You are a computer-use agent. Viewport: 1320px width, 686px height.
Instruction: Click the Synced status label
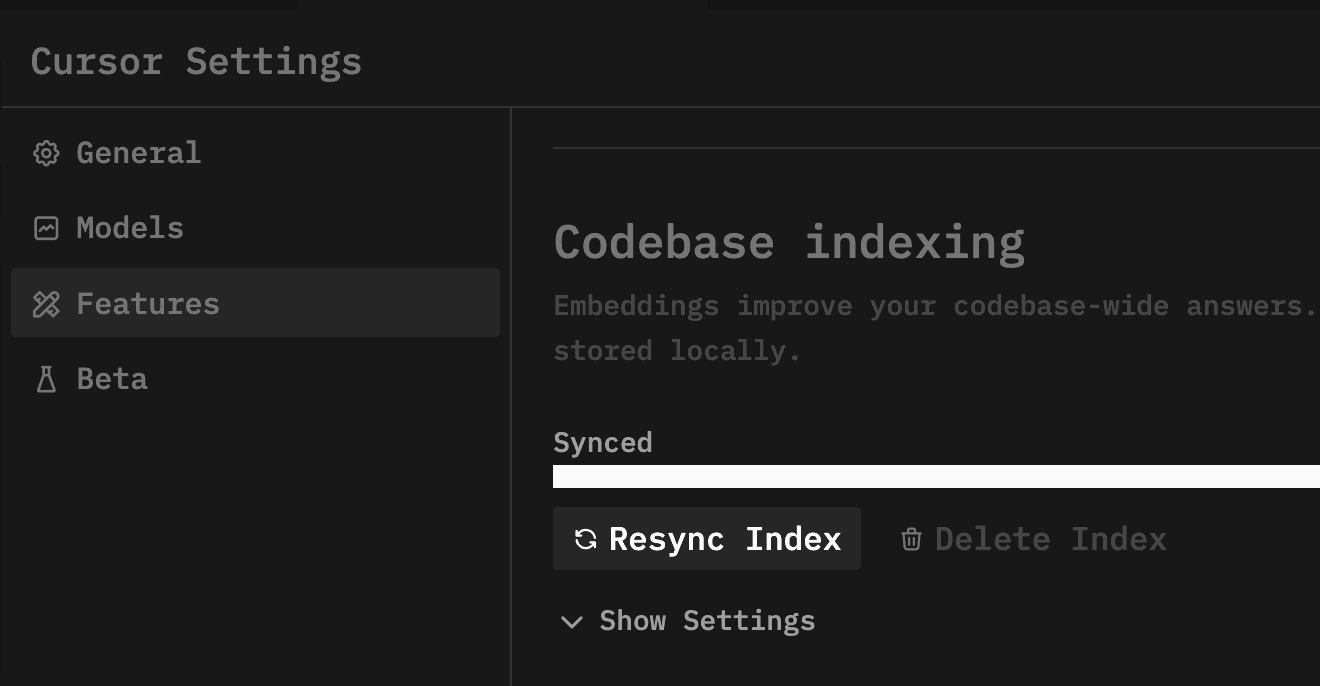pos(603,443)
